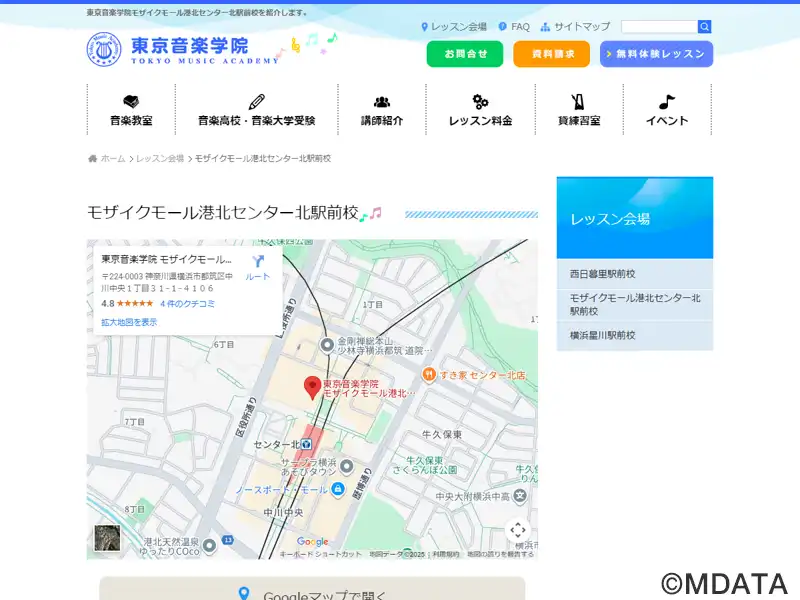Click the orange 資料請求 button
The width and height of the screenshot is (800, 600).
click(x=551, y=54)
